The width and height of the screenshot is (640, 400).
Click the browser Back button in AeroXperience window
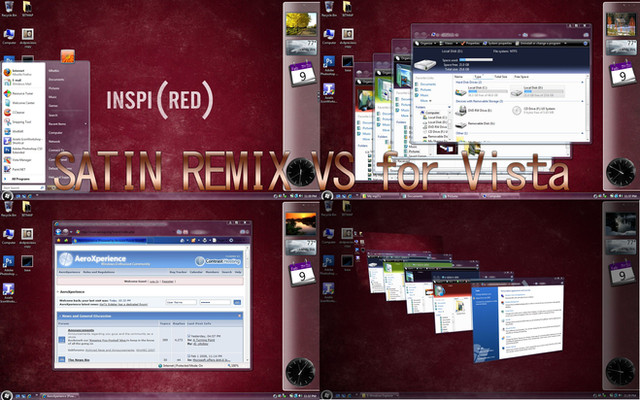(x=58, y=231)
